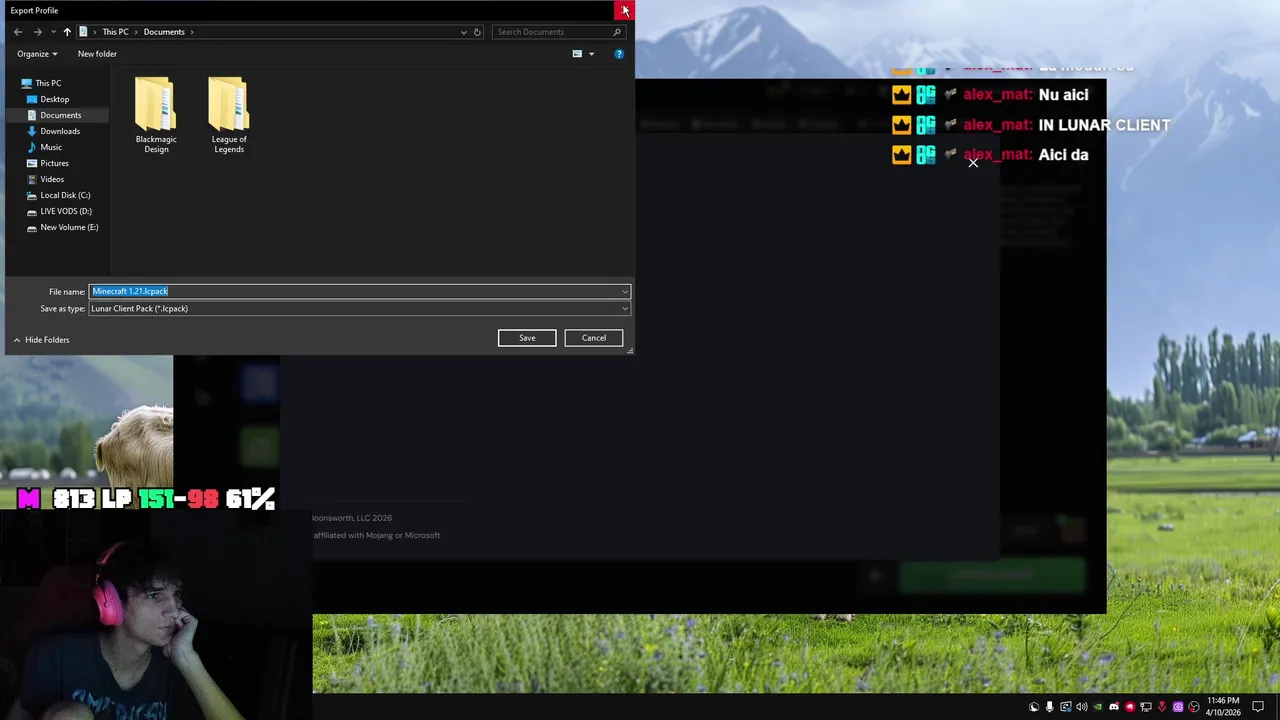The height and width of the screenshot is (720, 1280).
Task: Open the Organize menu
Action: 37,54
